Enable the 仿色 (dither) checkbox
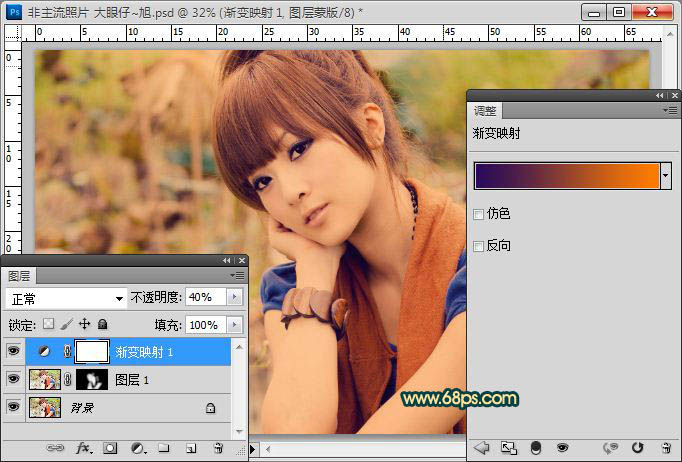Screen dimensions: 682x462 [478, 214]
